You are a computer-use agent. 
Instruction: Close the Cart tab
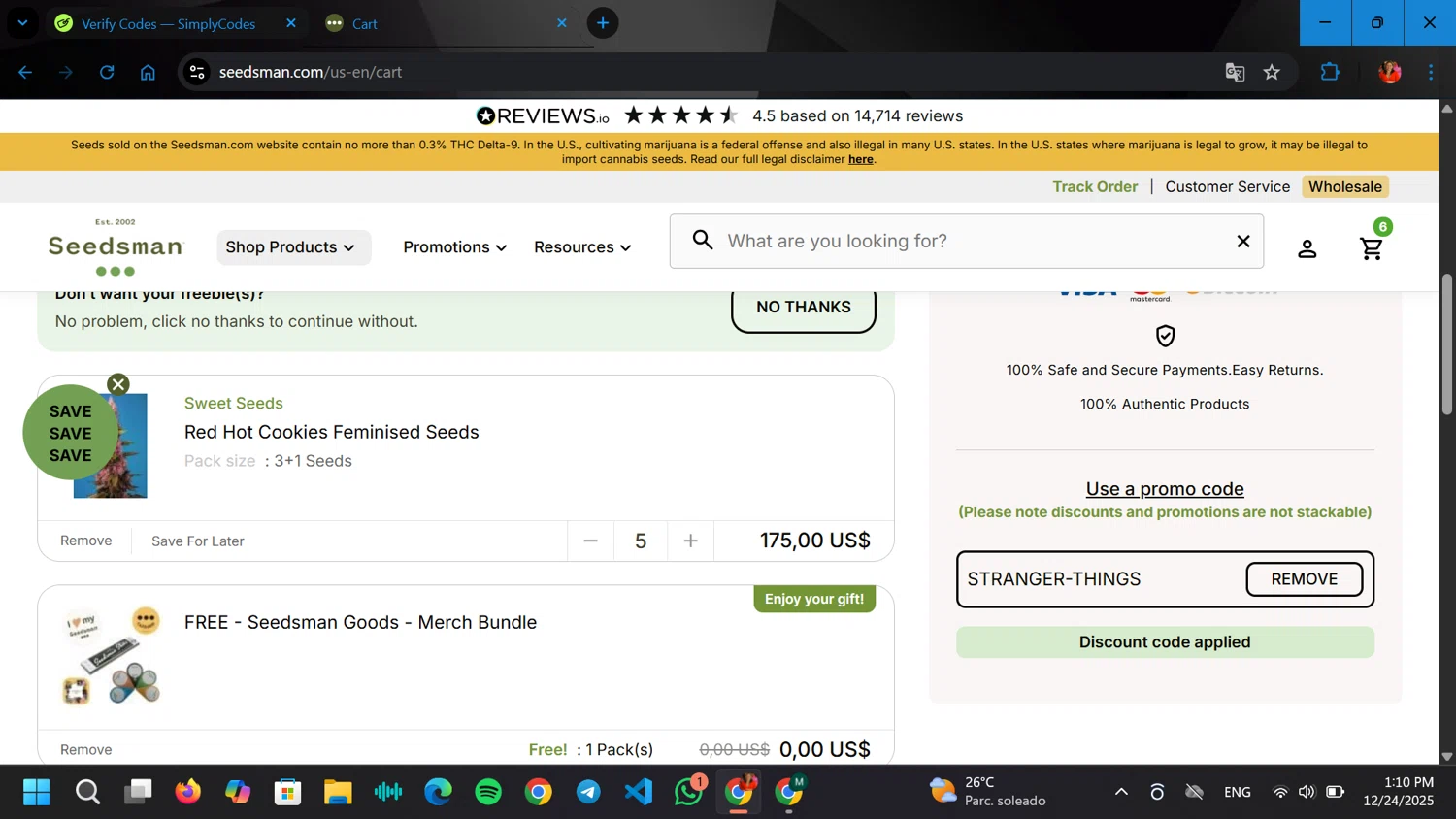click(561, 23)
